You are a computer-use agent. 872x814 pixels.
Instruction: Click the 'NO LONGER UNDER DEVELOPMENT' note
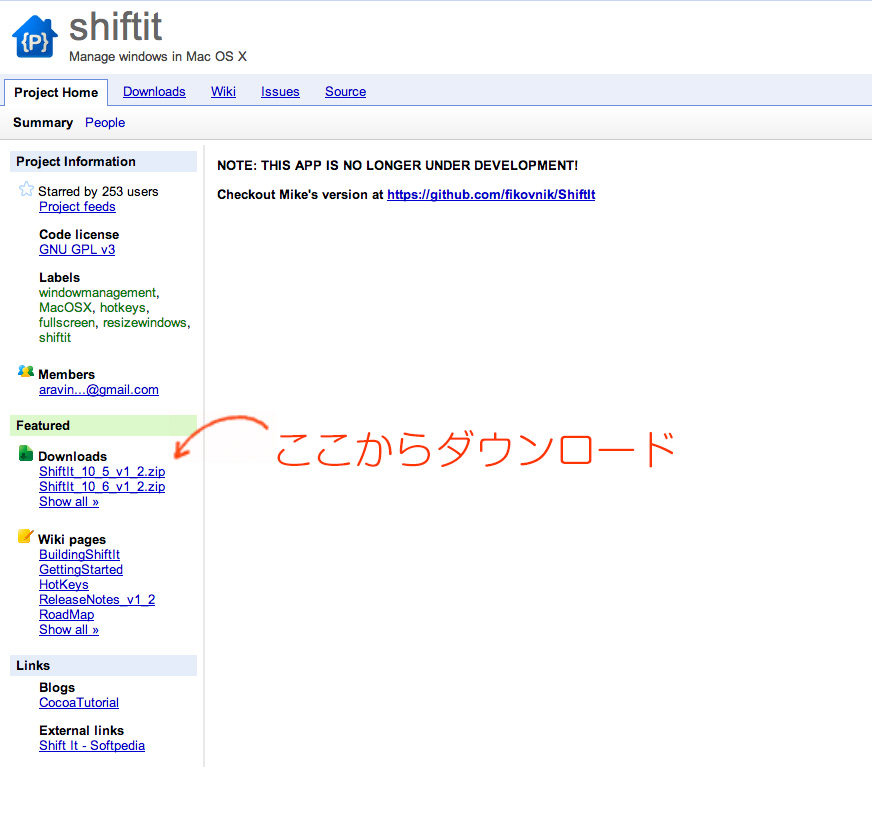[x=398, y=166]
